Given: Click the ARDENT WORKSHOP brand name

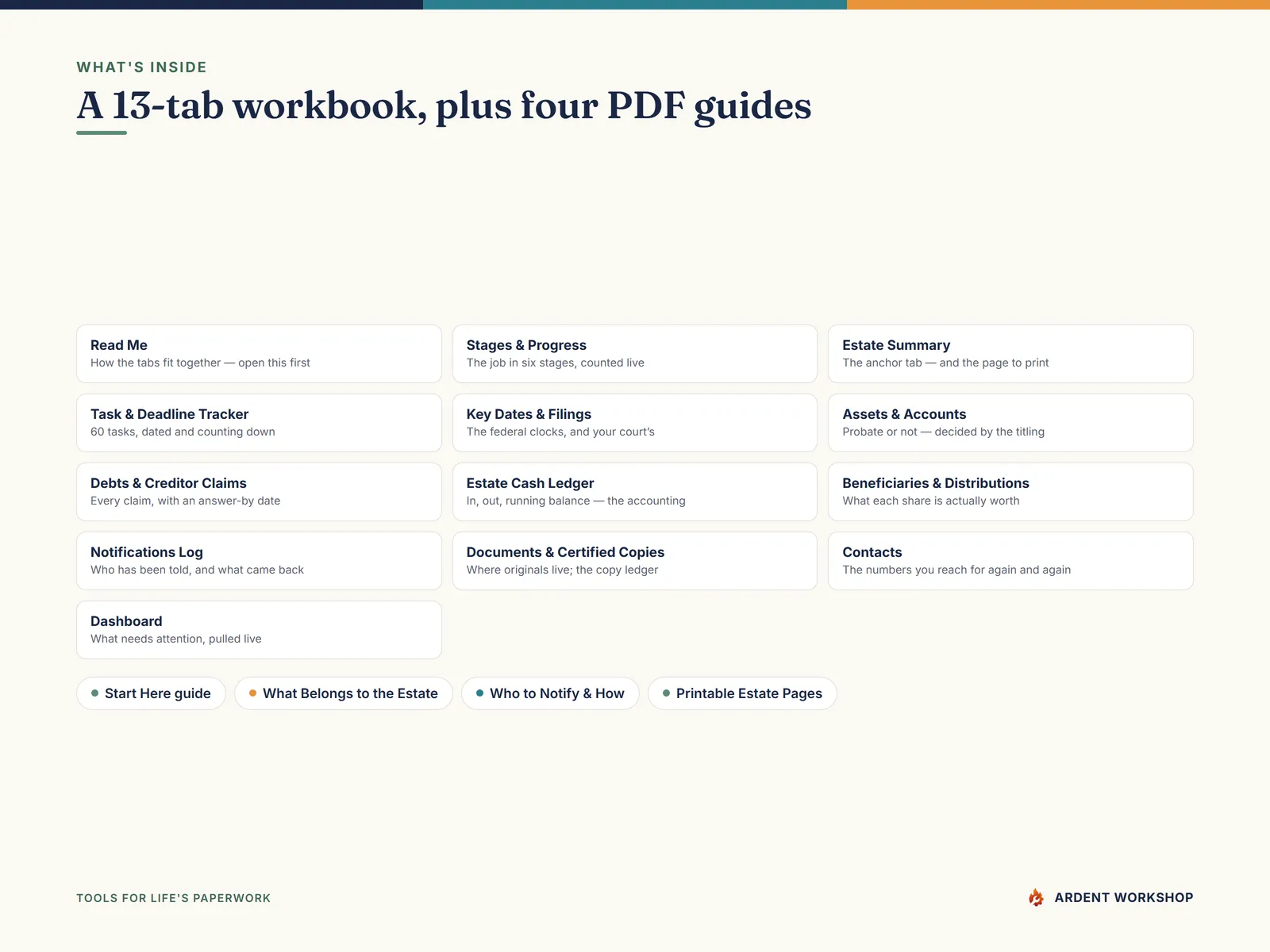Looking at the screenshot, I should (1123, 897).
